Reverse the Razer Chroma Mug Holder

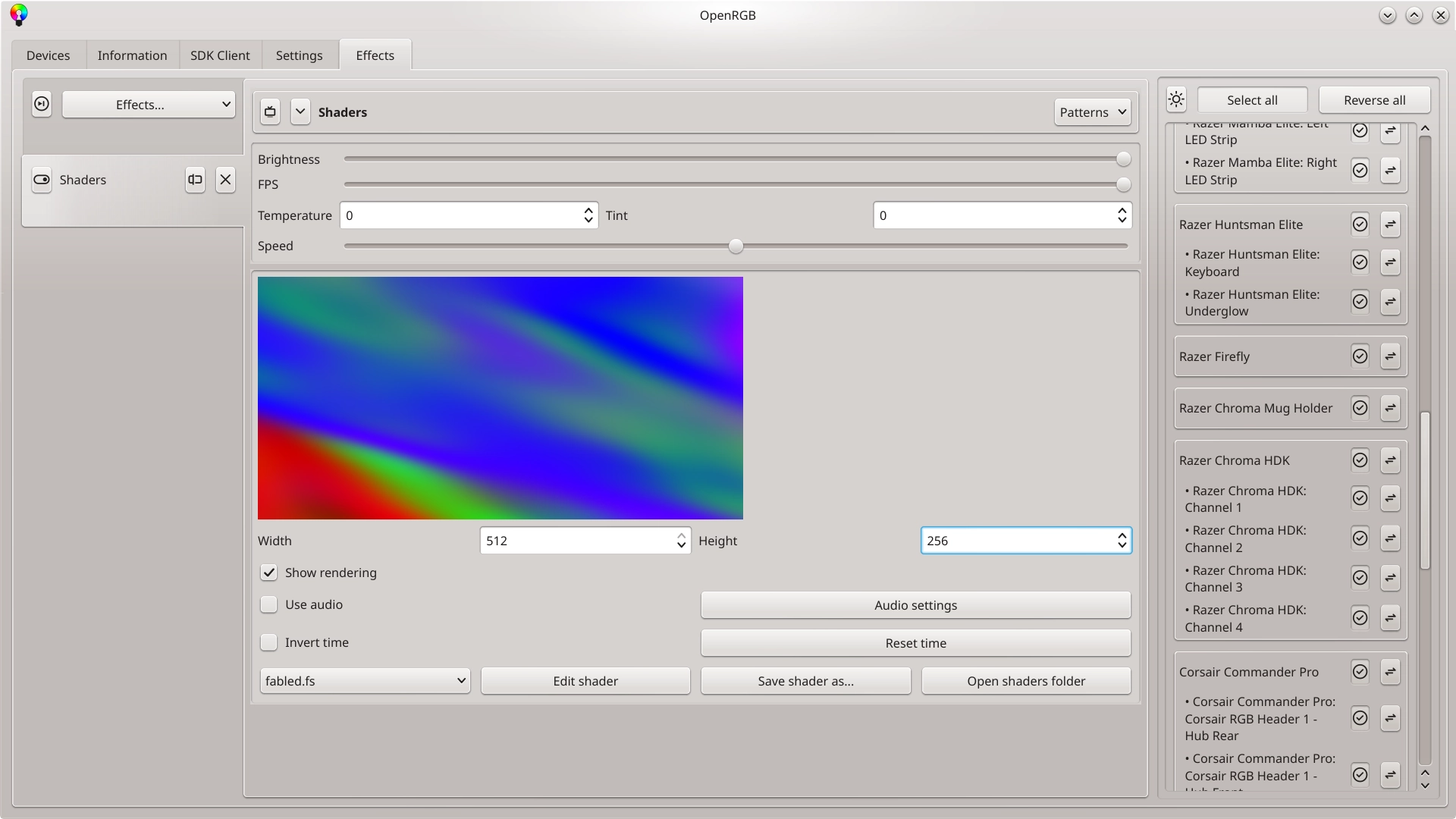pos(1390,408)
